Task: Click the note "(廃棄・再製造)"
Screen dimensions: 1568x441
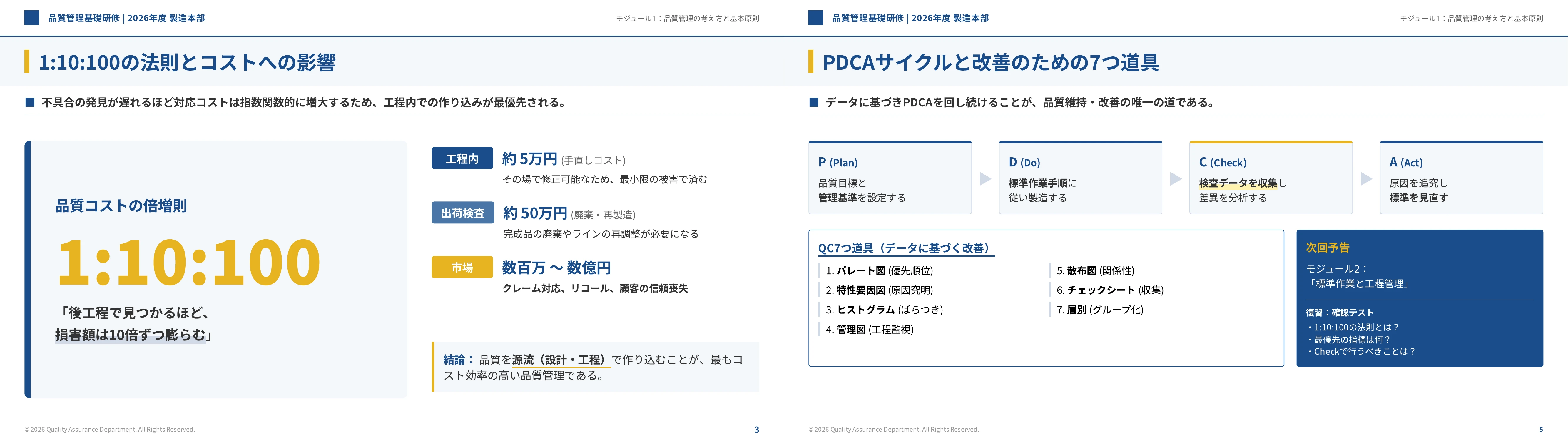Action: click(x=603, y=214)
